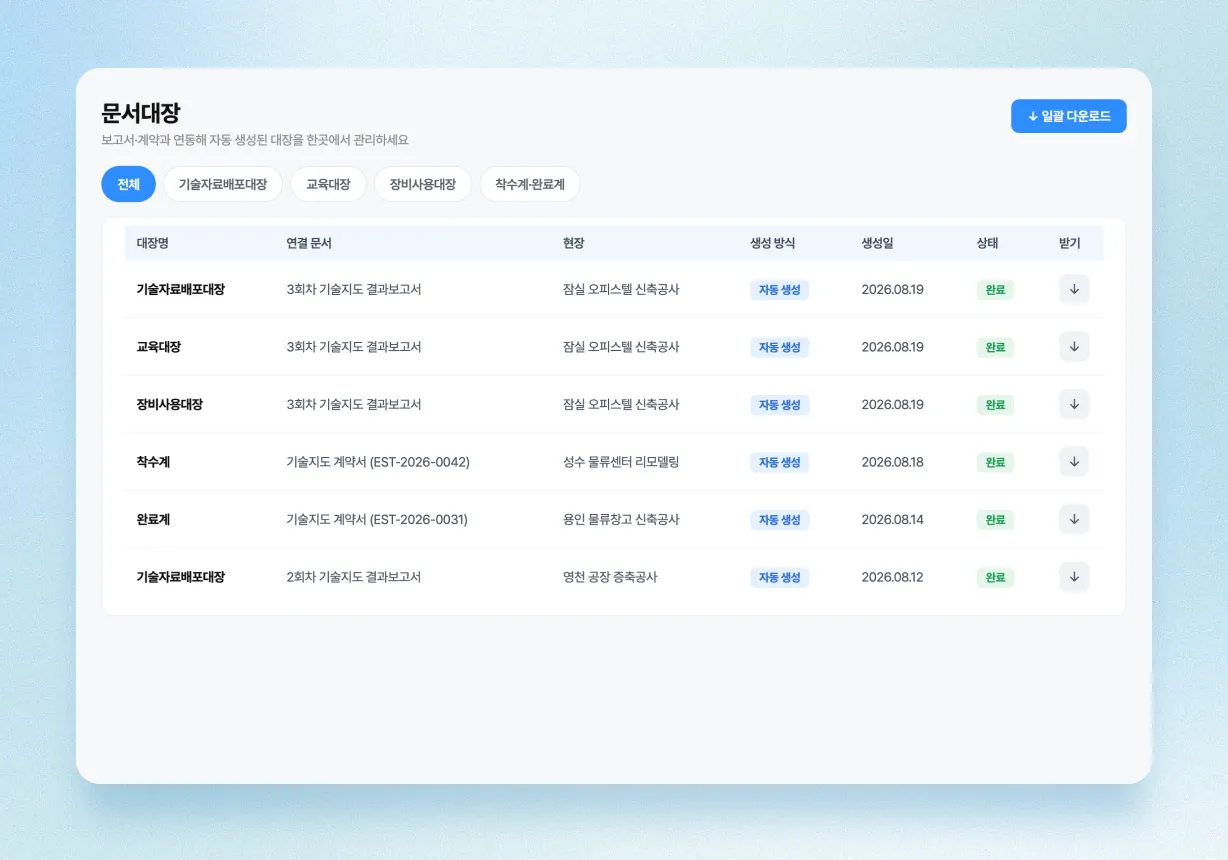1228x860 pixels.
Task: Select the 전체 filter tab
Action: (x=129, y=184)
